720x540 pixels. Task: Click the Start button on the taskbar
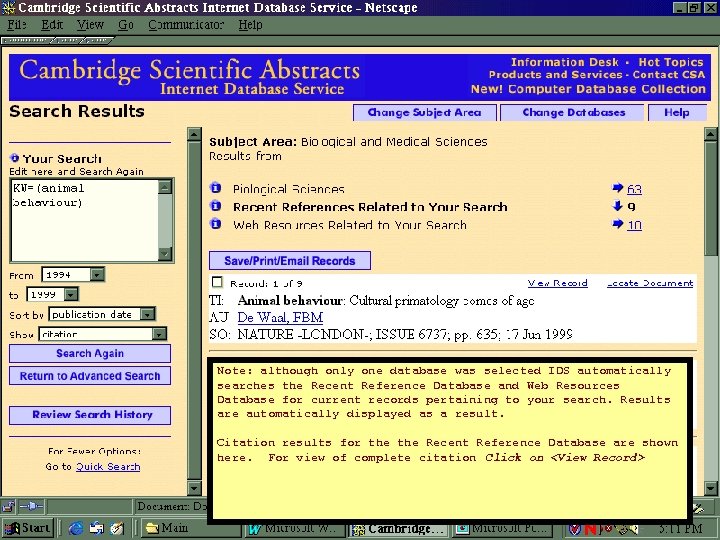pyautogui.click(x=28, y=529)
